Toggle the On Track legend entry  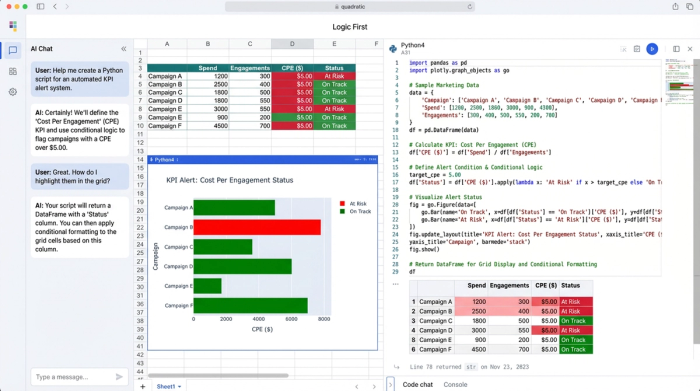355,212
